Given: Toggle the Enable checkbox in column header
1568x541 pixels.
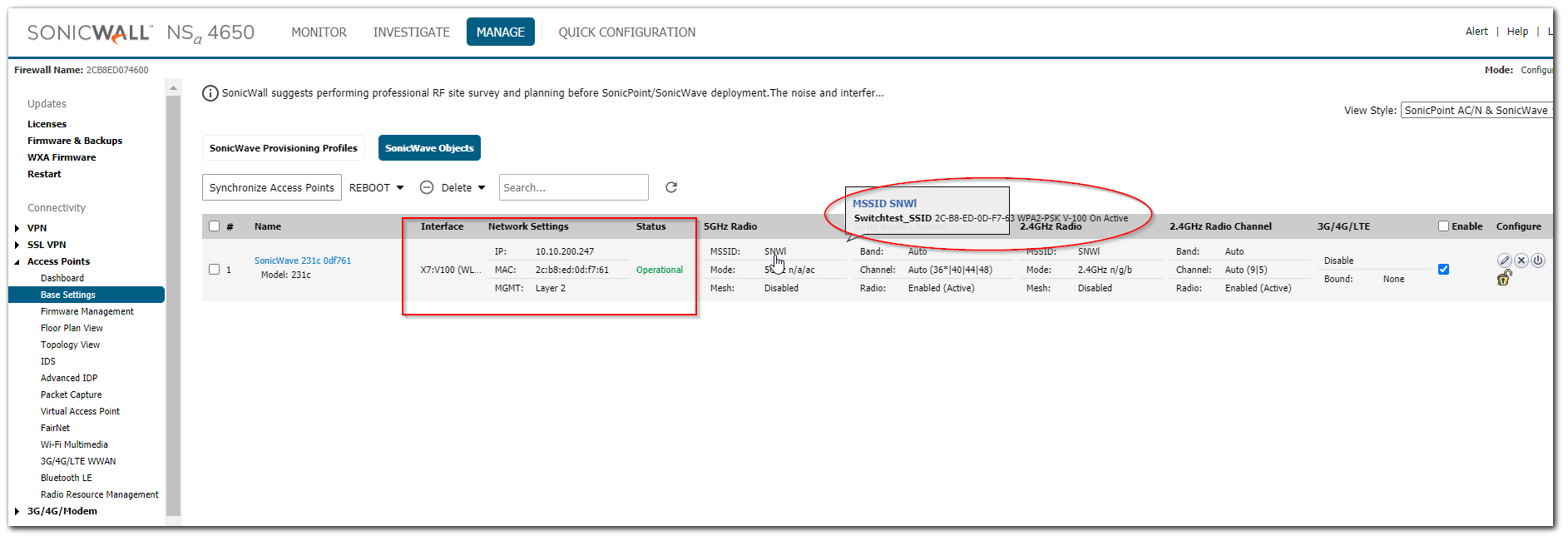Looking at the screenshot, I should click(x=1444, y=226).
